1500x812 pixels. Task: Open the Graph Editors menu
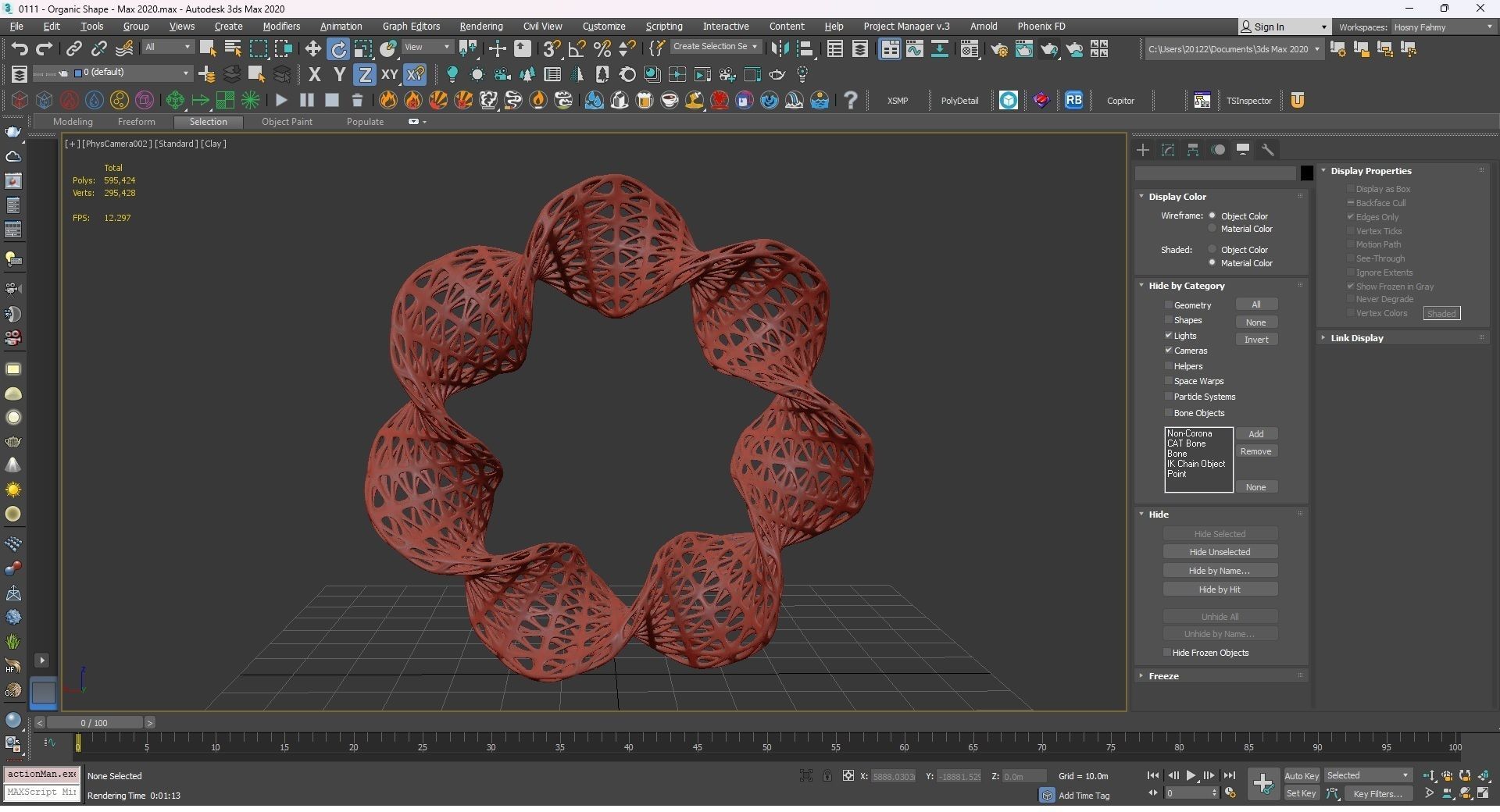click(411, 26)
